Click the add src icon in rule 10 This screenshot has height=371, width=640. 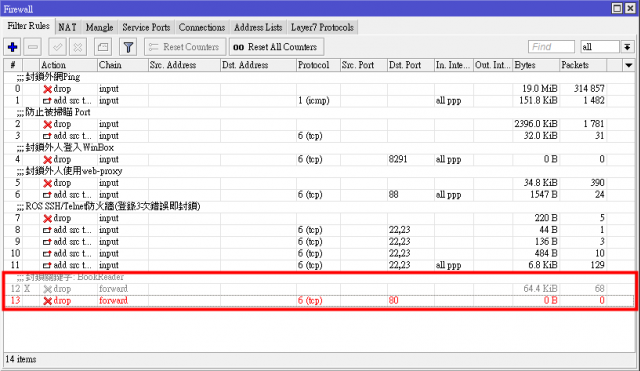click(x=47, y=254)
